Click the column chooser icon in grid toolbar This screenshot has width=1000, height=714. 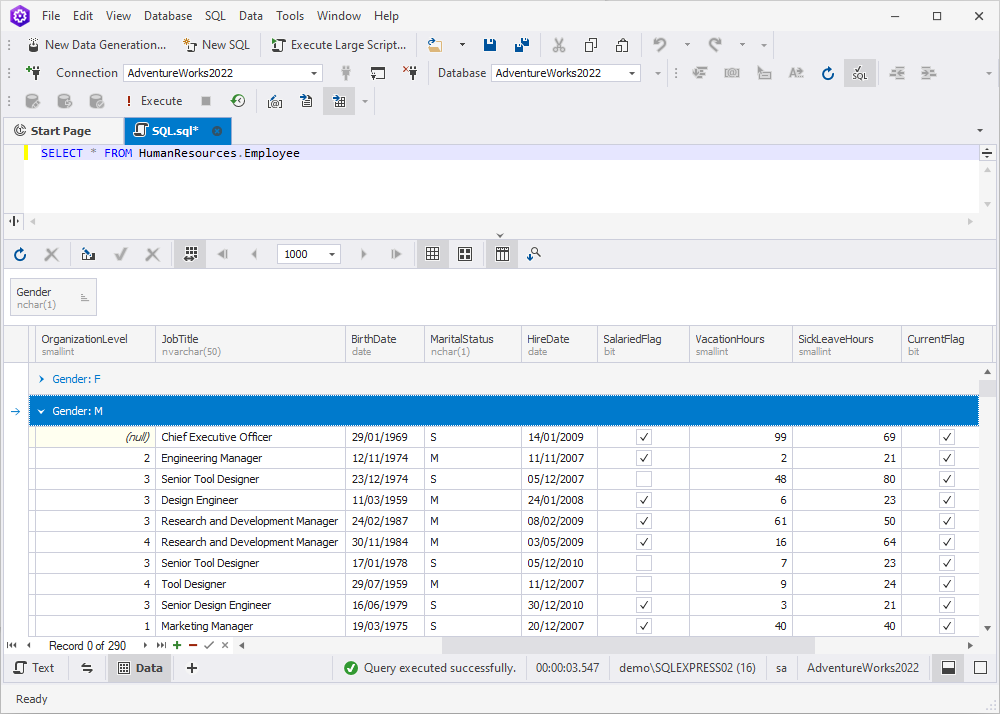tap(502, 254)
